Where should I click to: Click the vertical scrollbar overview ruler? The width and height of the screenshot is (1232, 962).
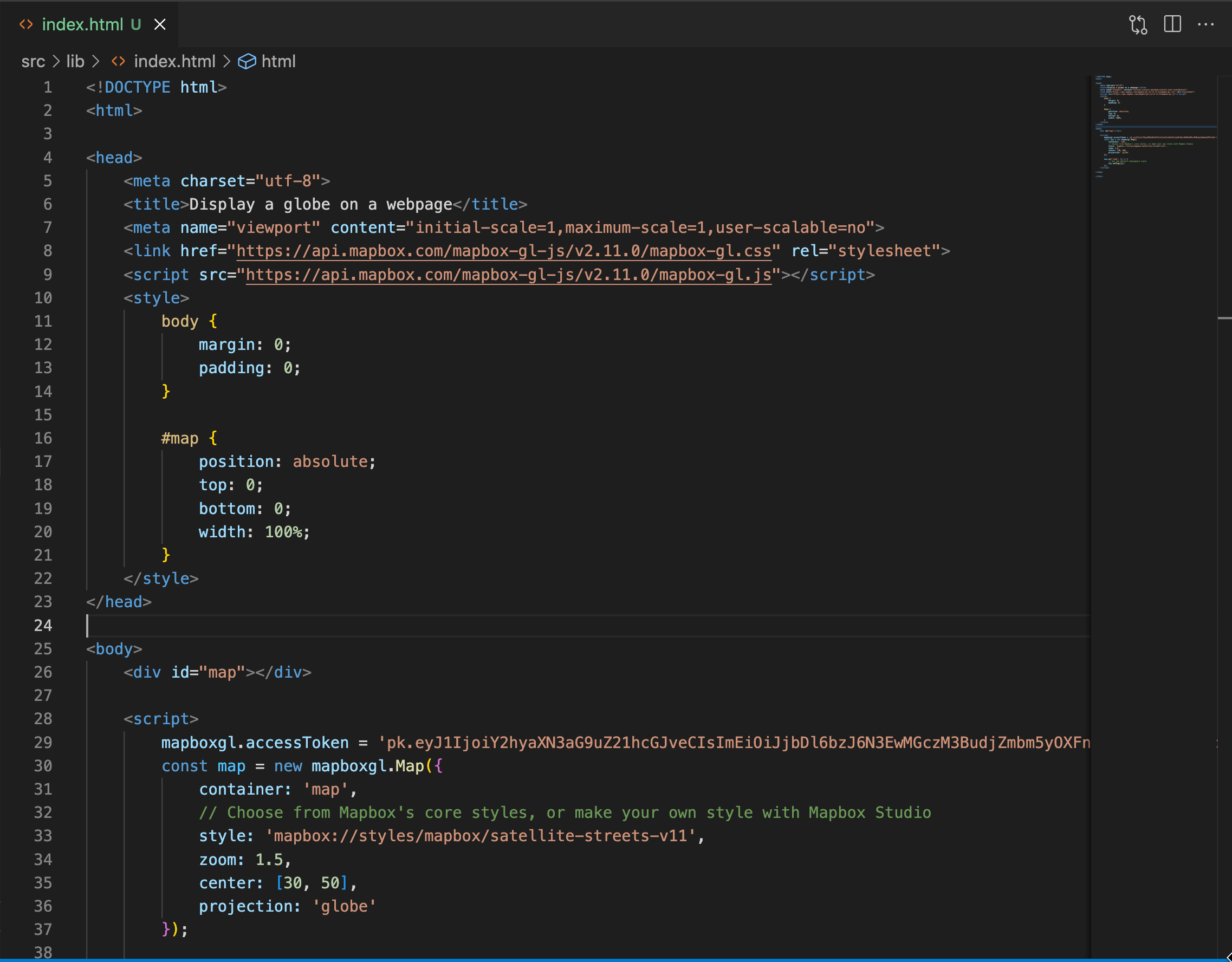(1224, 451)
